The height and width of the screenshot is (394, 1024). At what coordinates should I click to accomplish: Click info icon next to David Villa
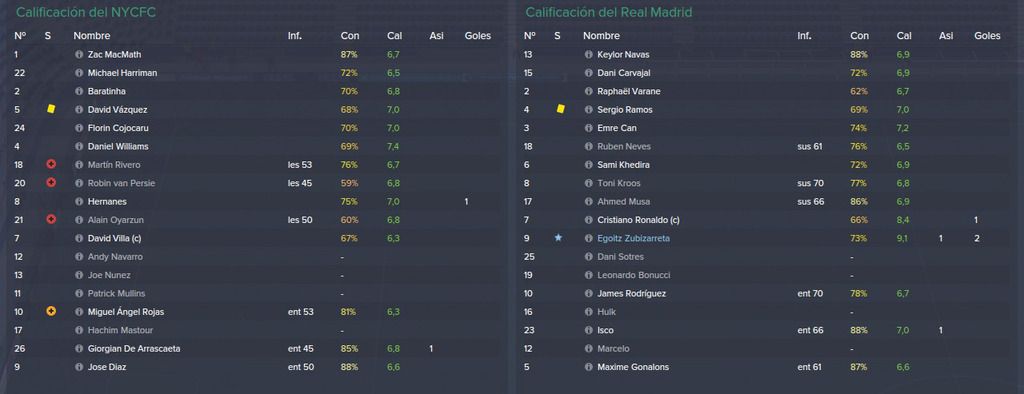(79, 238)
